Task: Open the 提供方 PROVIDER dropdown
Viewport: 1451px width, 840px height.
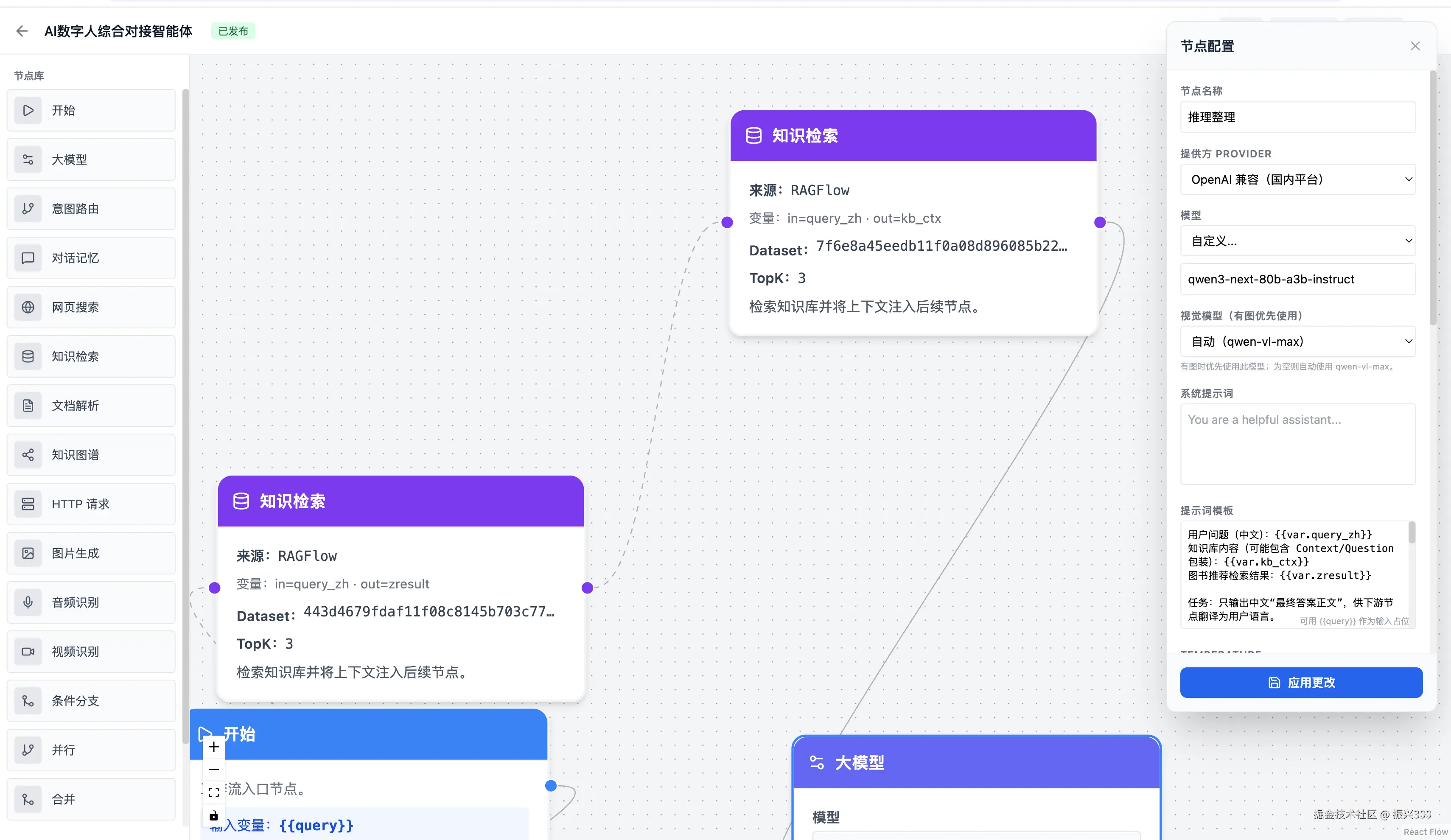Action: click(1297, 179)
